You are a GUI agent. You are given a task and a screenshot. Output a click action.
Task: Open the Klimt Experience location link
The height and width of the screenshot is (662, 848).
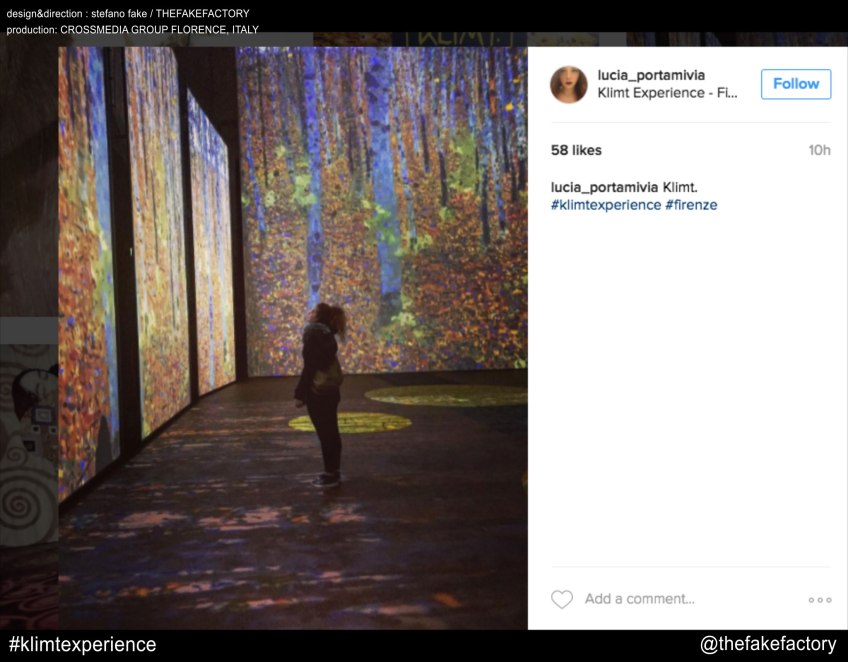667,93
